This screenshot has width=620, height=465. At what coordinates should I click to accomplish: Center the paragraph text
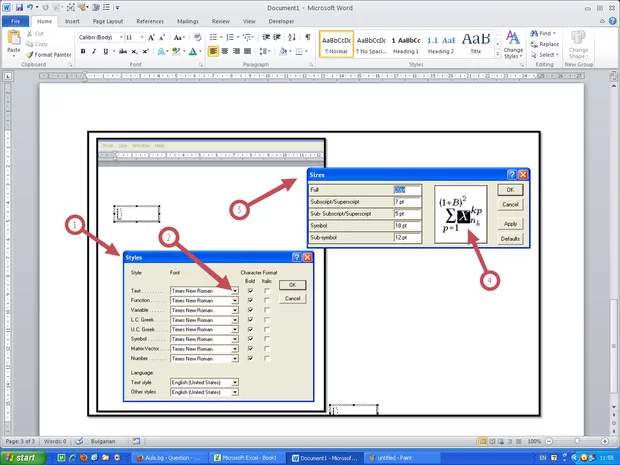(x=225, y=51)
